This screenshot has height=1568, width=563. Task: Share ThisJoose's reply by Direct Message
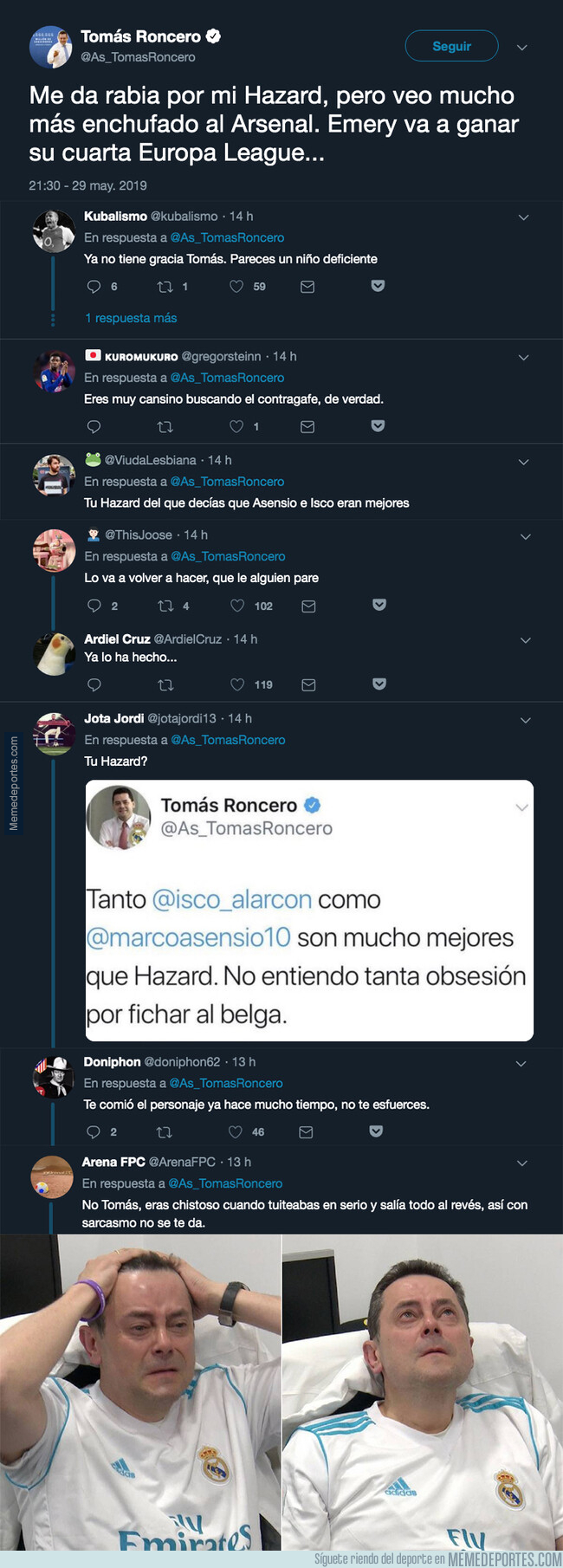tap(307, 606)
